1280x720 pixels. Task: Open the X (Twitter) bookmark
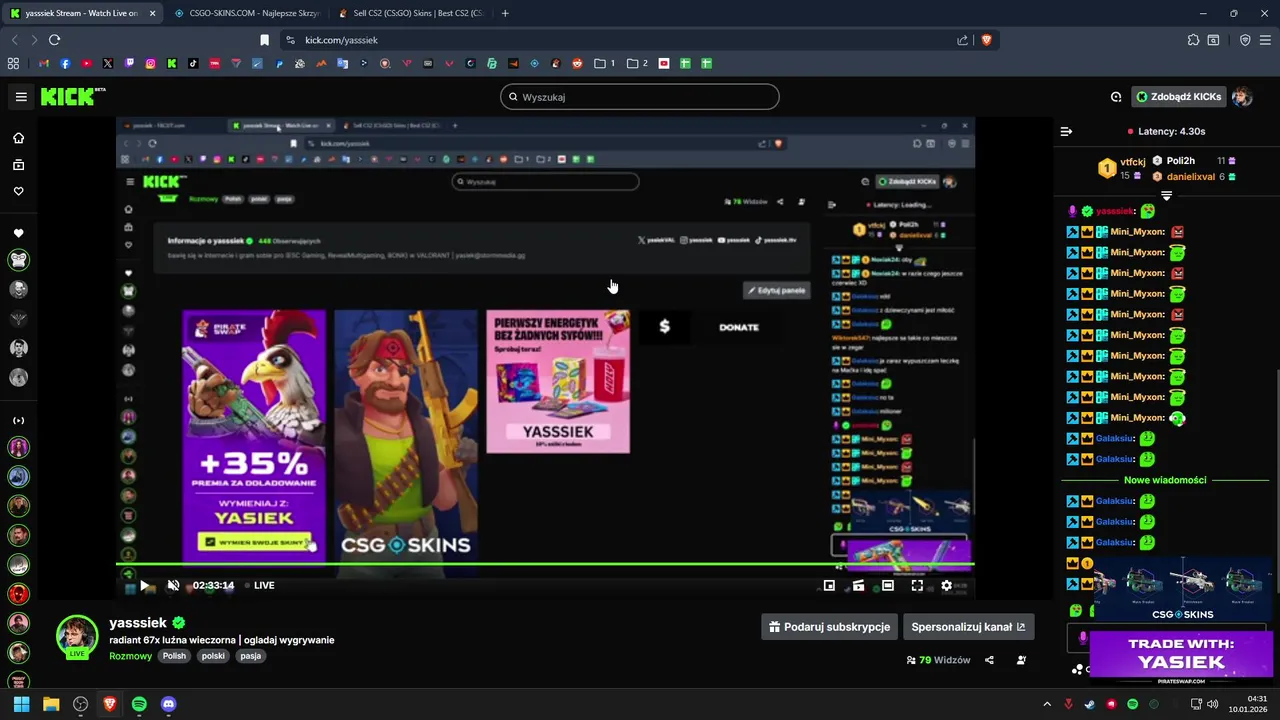tap(108, 63)
